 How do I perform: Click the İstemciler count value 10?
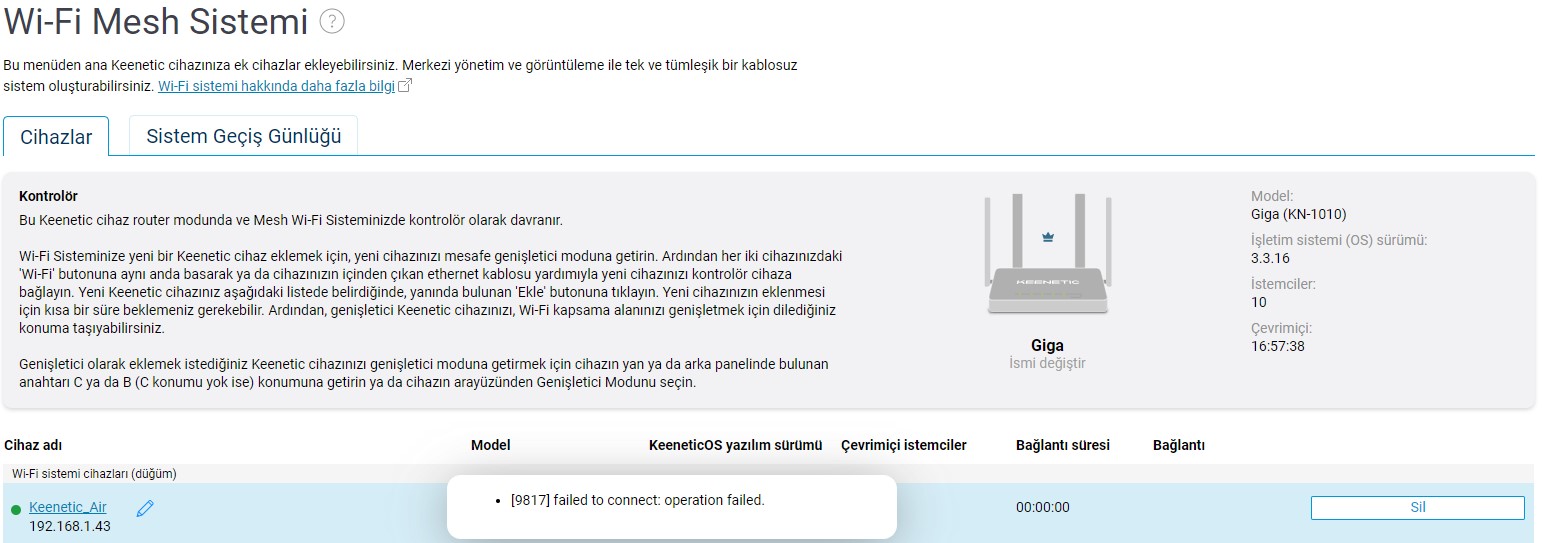(1259, 302)
